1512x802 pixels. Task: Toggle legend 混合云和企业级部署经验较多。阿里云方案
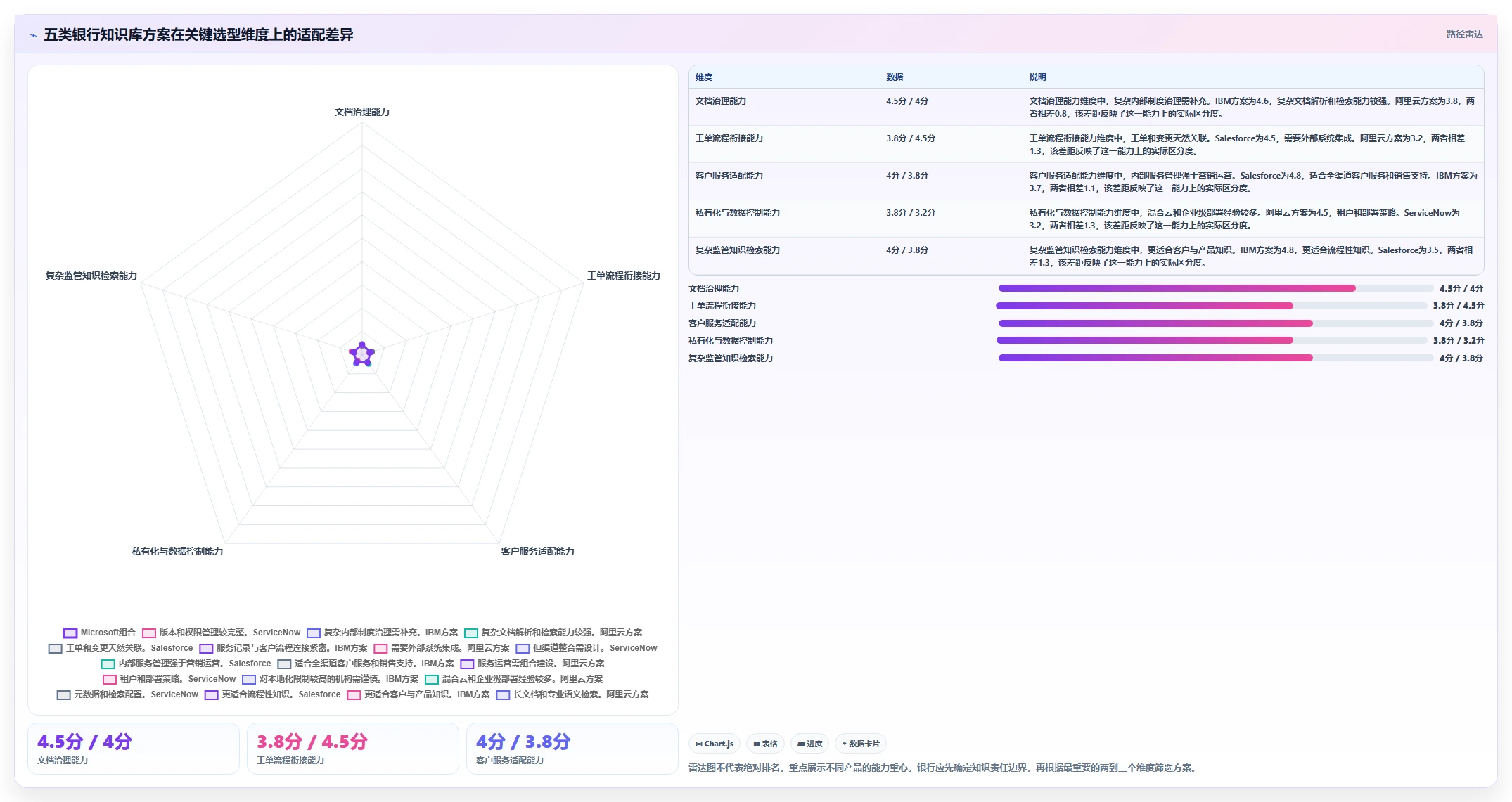513,679
